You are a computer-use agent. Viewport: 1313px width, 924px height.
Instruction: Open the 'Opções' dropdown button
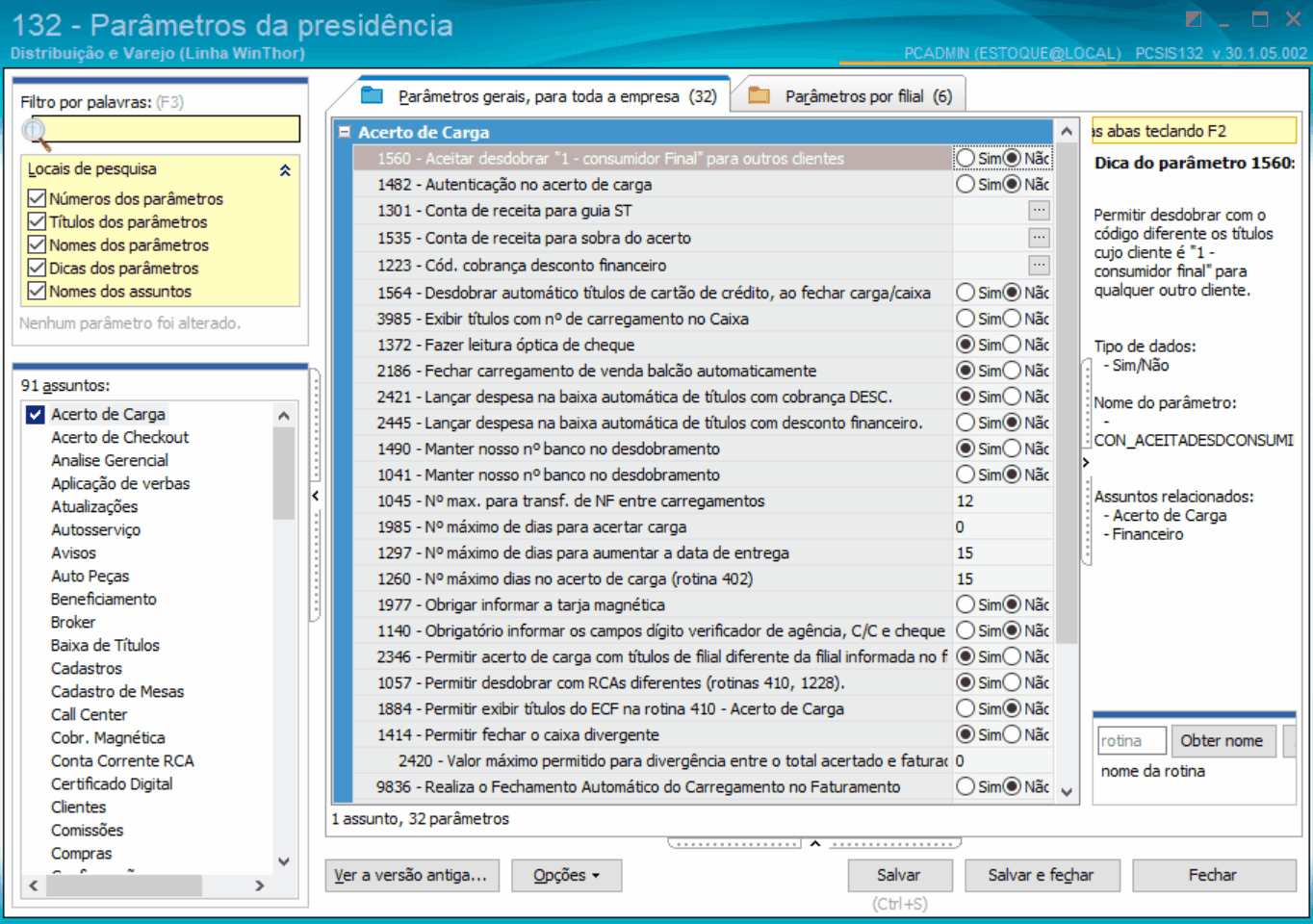pyautogui.click(x=566, y=875)
